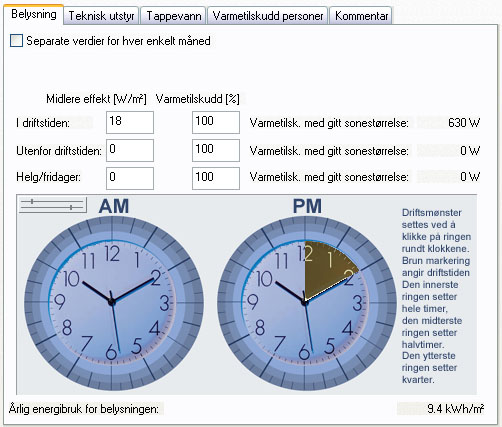The height and width of the screenshot is (427, 502).
Task: Click the Utenfor driftstiden Varmetilskudd percent field
Action: (x=216, y=150)
